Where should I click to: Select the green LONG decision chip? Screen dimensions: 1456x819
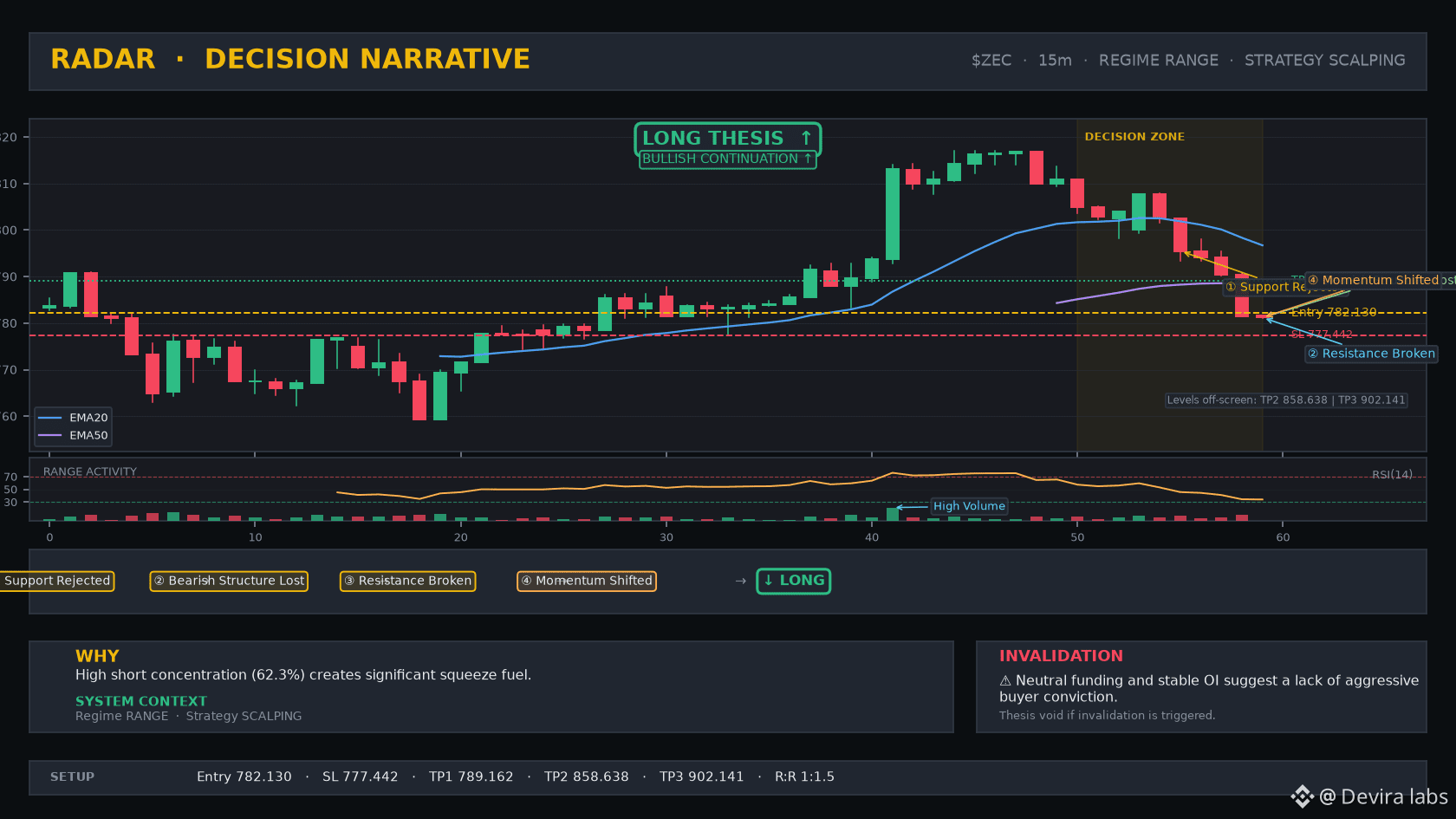click(793, 581)
